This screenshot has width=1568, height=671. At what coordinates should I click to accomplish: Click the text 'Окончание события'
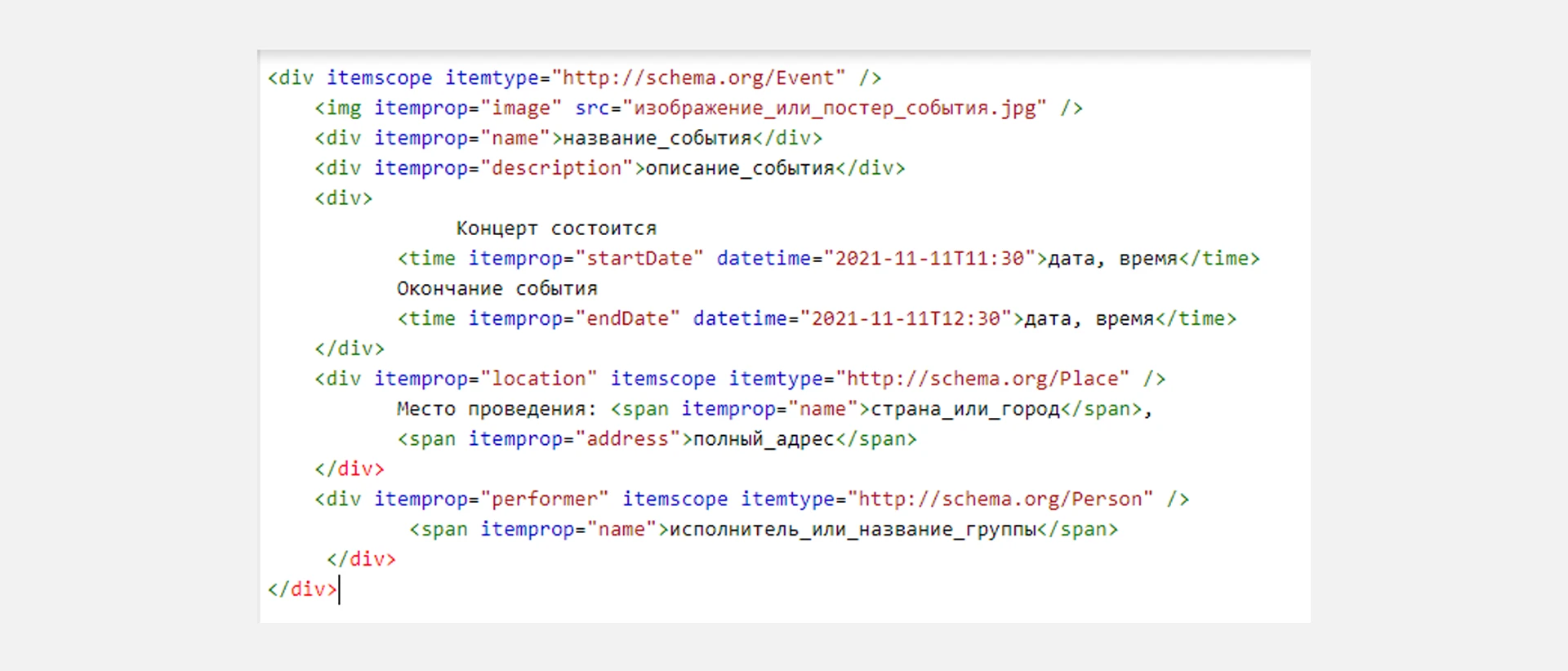[497, 289]
